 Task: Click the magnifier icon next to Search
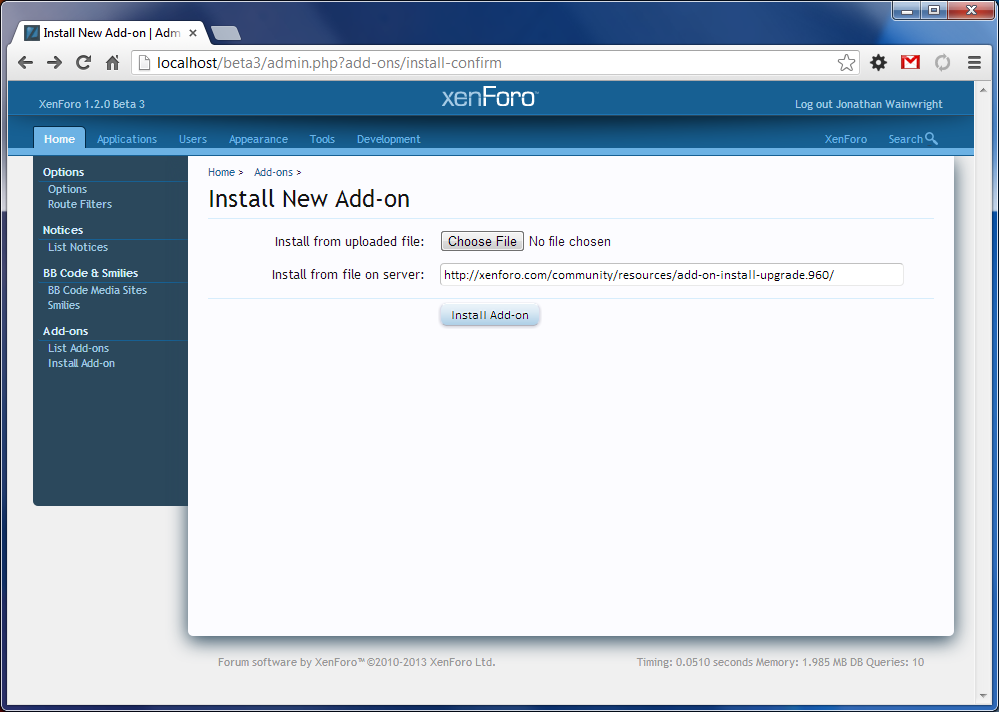coord(931,138)
